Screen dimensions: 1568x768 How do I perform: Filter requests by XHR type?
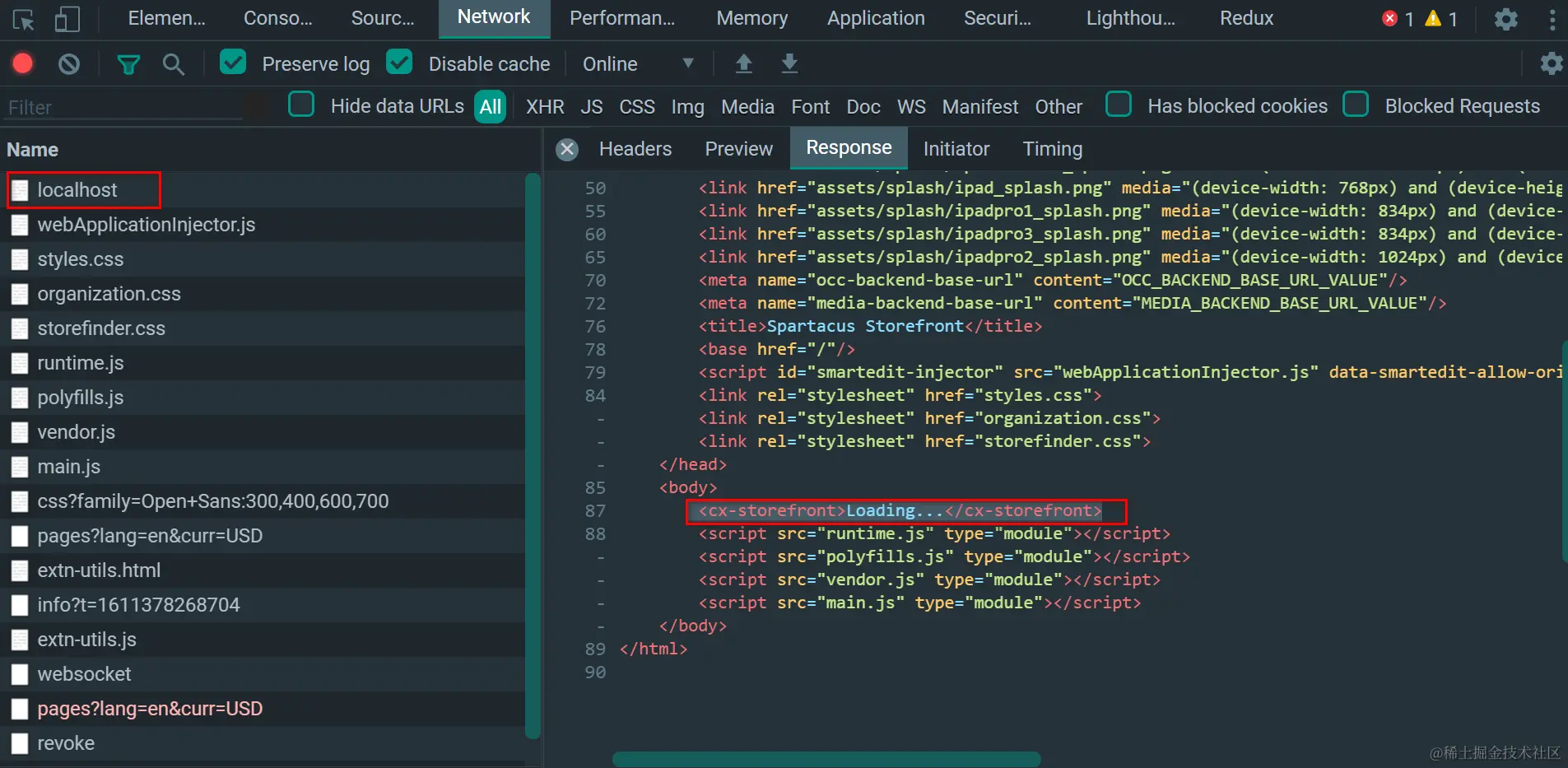(x=545, y=107)
